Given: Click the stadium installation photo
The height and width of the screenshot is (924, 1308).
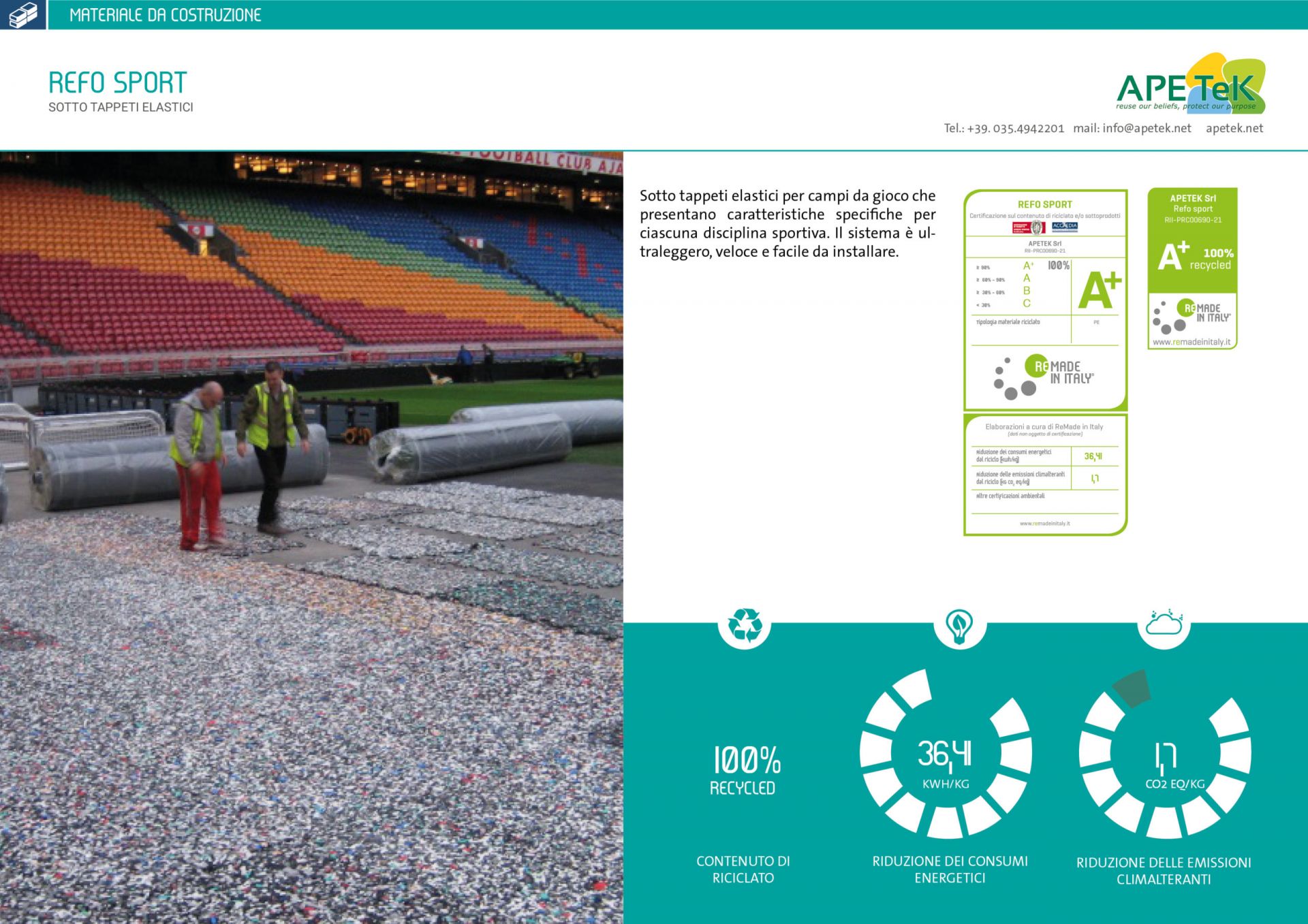Looking at the screenshot, I should click(x=311, y=537).
